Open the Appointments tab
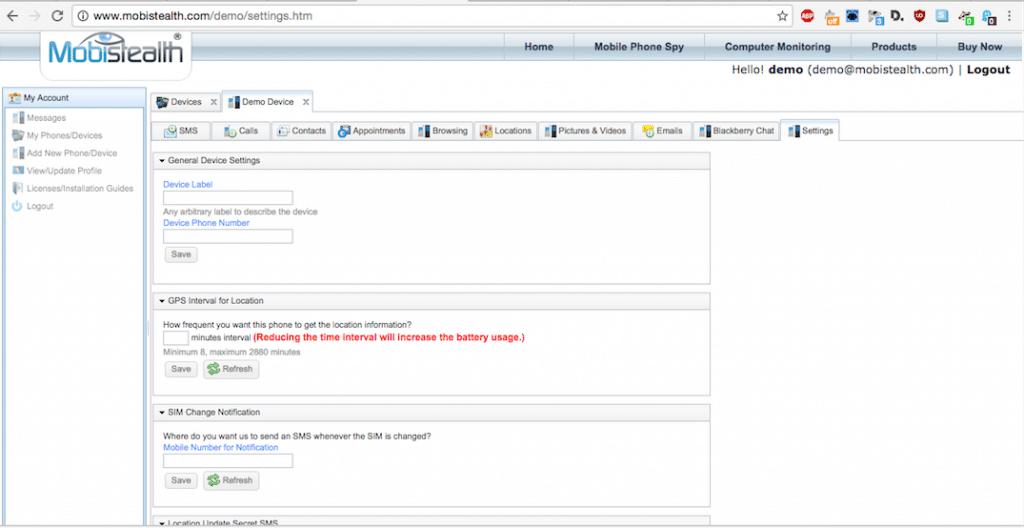Viewport: 1024px width, 528px height. [x=372, y=131]
